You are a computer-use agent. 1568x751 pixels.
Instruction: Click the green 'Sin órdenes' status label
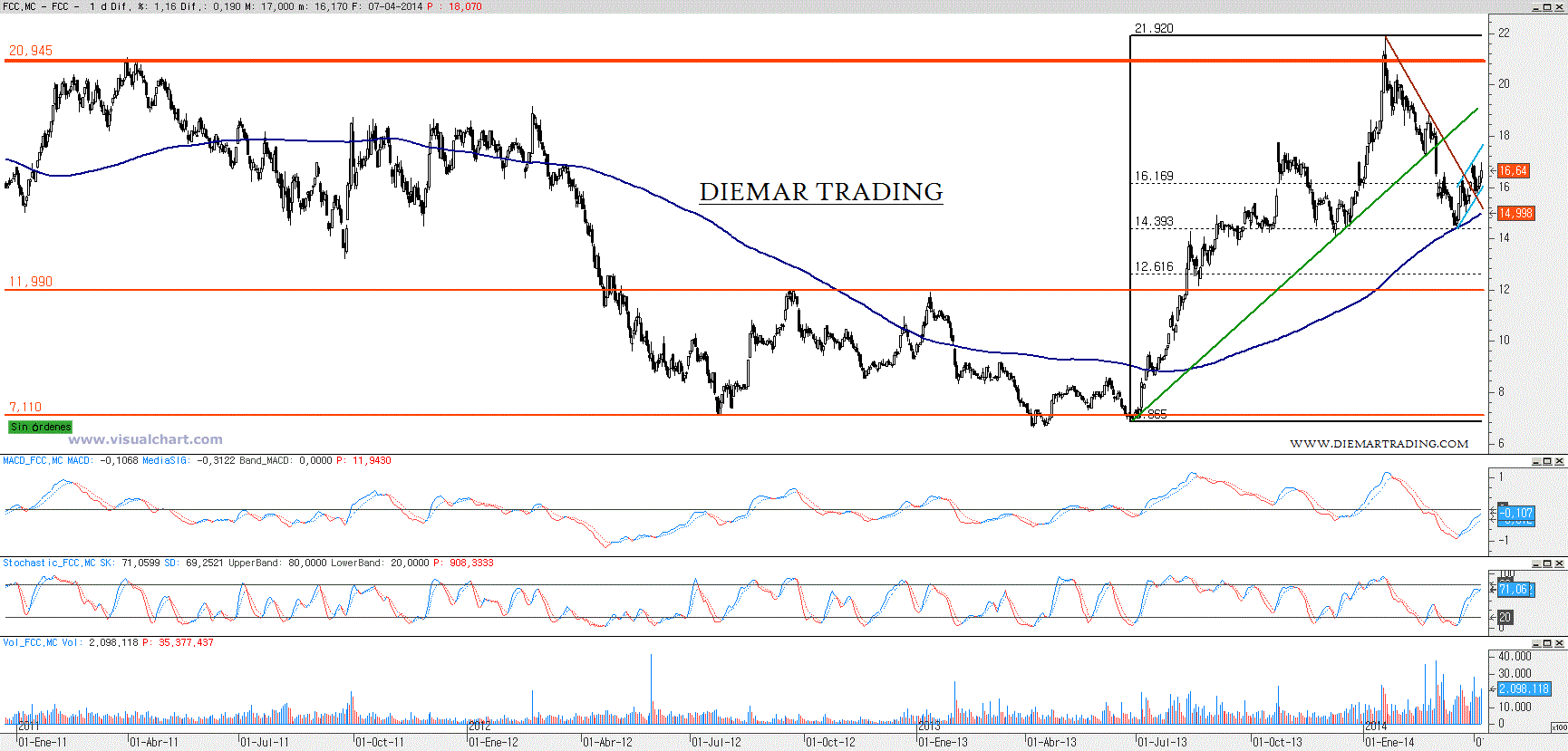pos(40,427)
